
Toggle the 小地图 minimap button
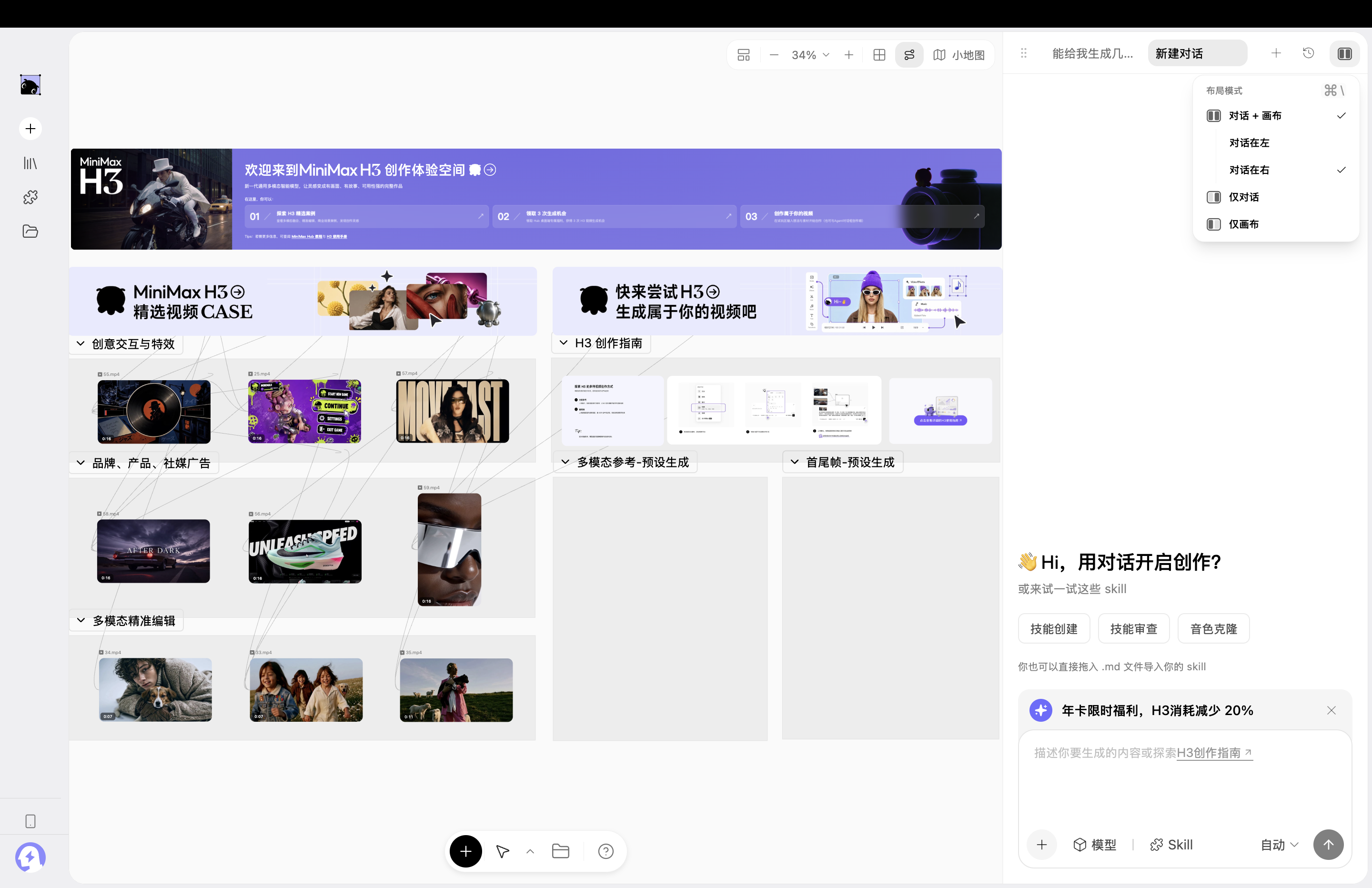(x=958, y=55)
